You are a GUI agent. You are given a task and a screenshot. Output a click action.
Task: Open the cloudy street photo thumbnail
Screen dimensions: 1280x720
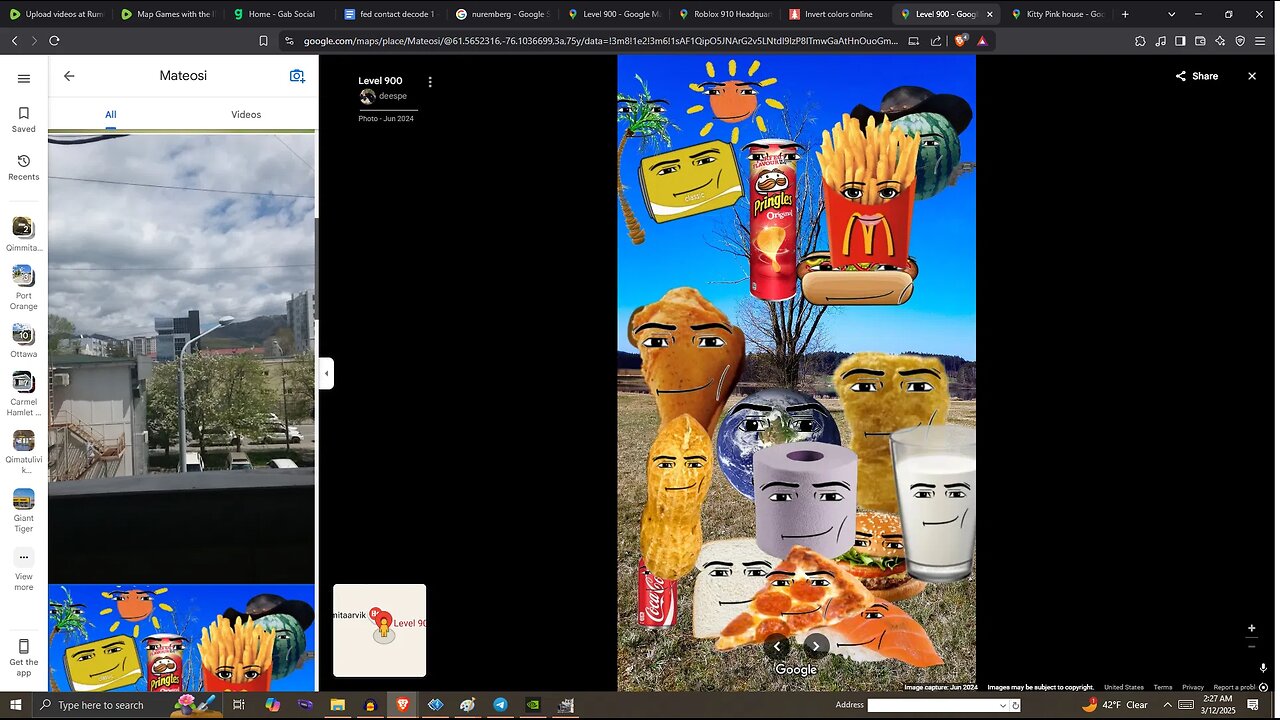182,358
